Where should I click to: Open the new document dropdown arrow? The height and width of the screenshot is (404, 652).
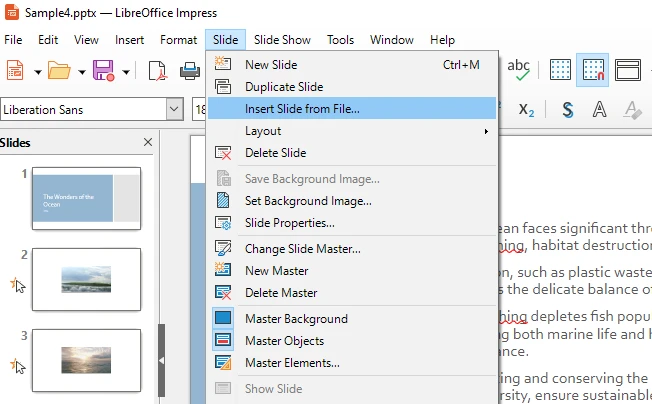[x=38, y=72]
